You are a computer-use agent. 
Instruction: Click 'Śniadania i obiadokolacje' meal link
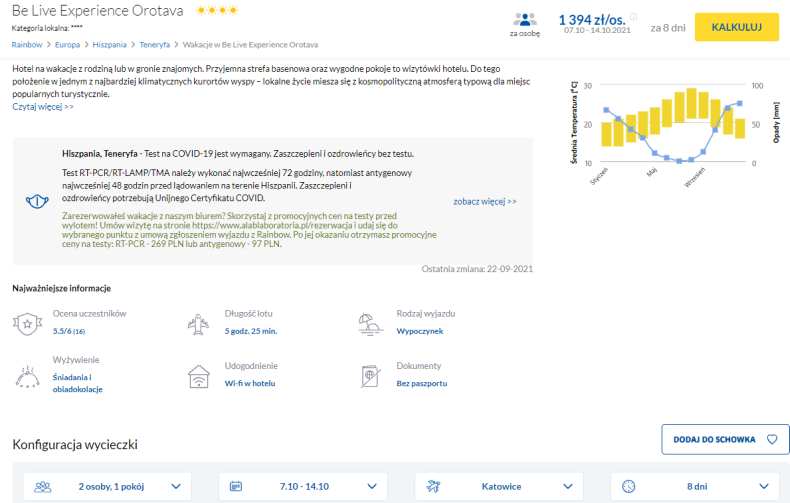click(x=78, y=383)
